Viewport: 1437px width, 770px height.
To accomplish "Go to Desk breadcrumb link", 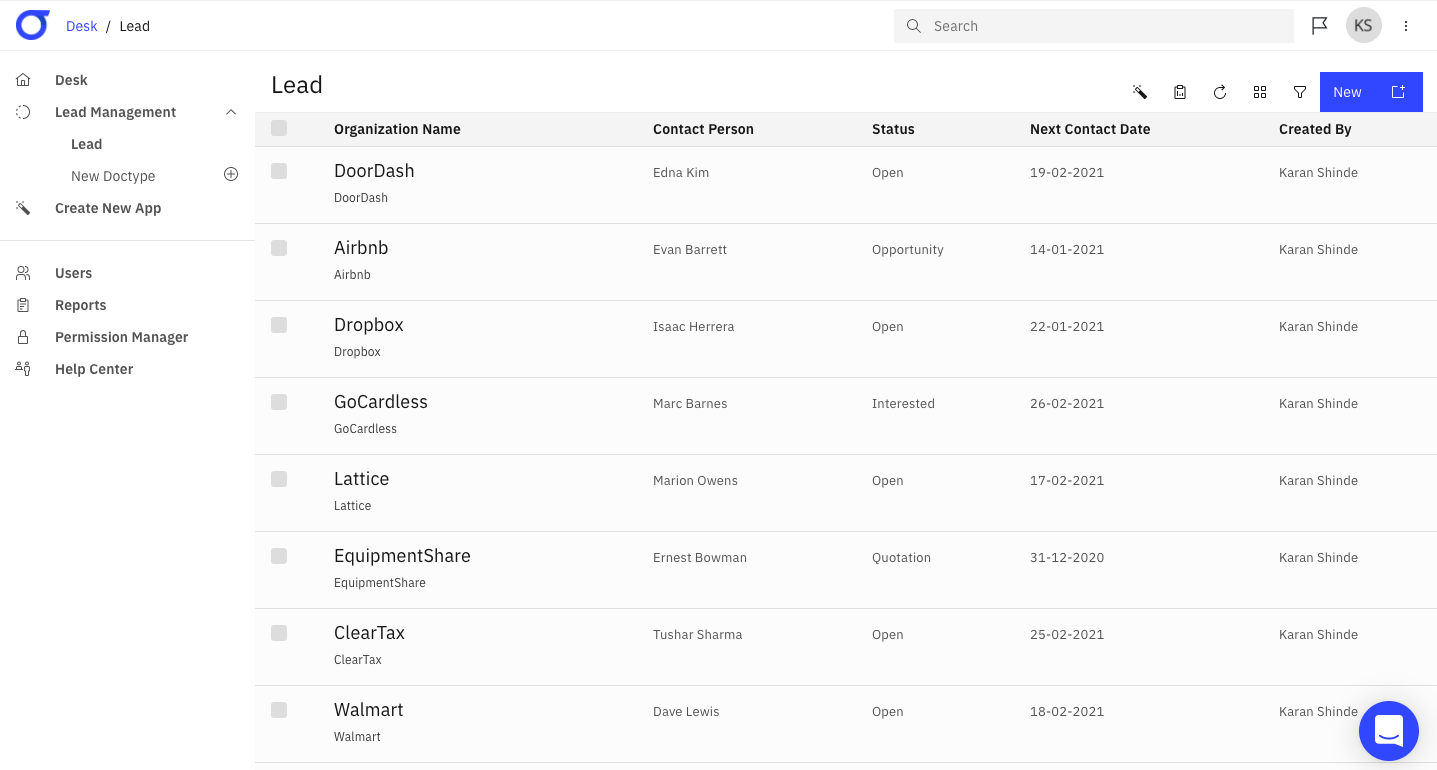I will [x=82, y=26].
